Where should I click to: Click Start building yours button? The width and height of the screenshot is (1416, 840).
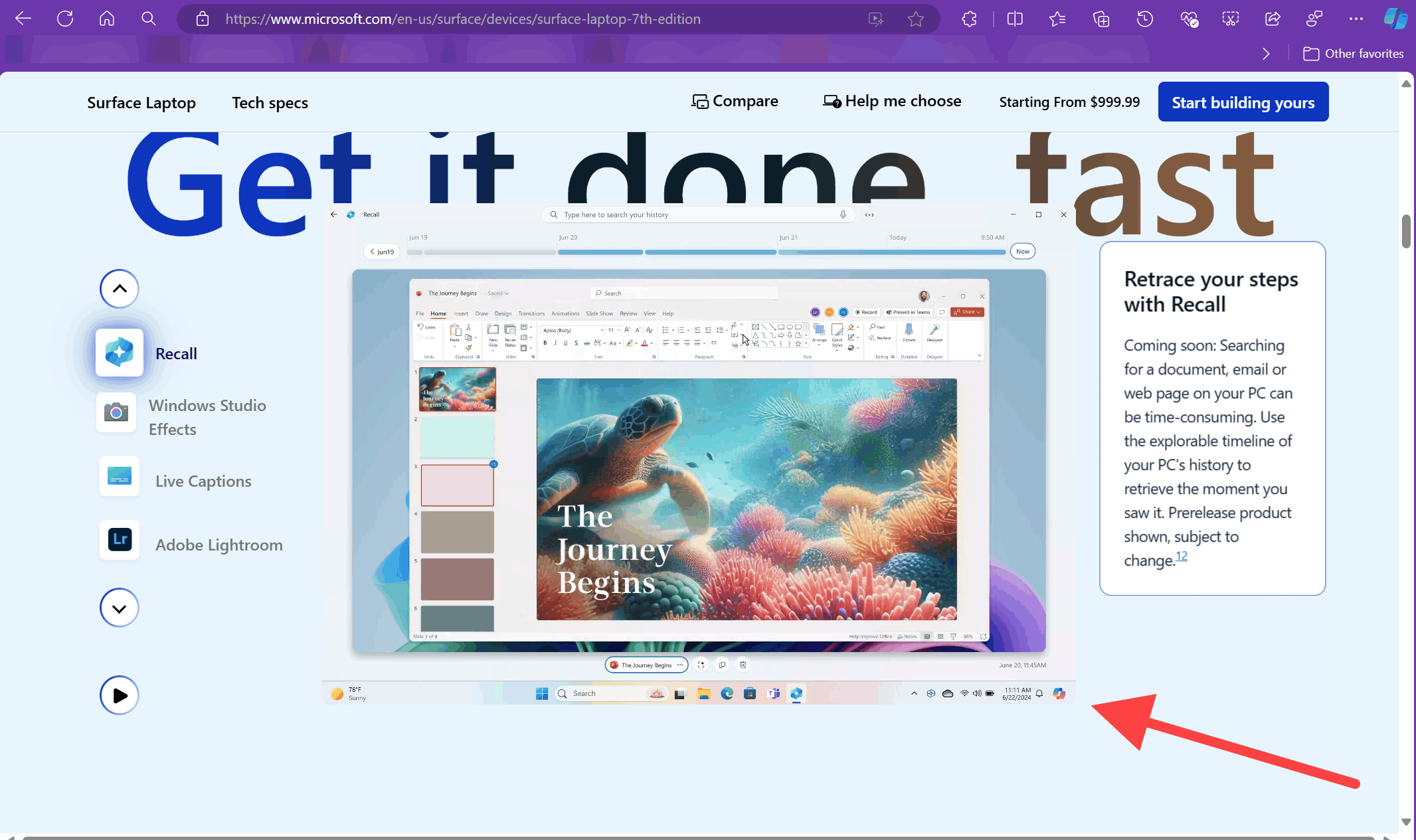(x=1243, y=102)
